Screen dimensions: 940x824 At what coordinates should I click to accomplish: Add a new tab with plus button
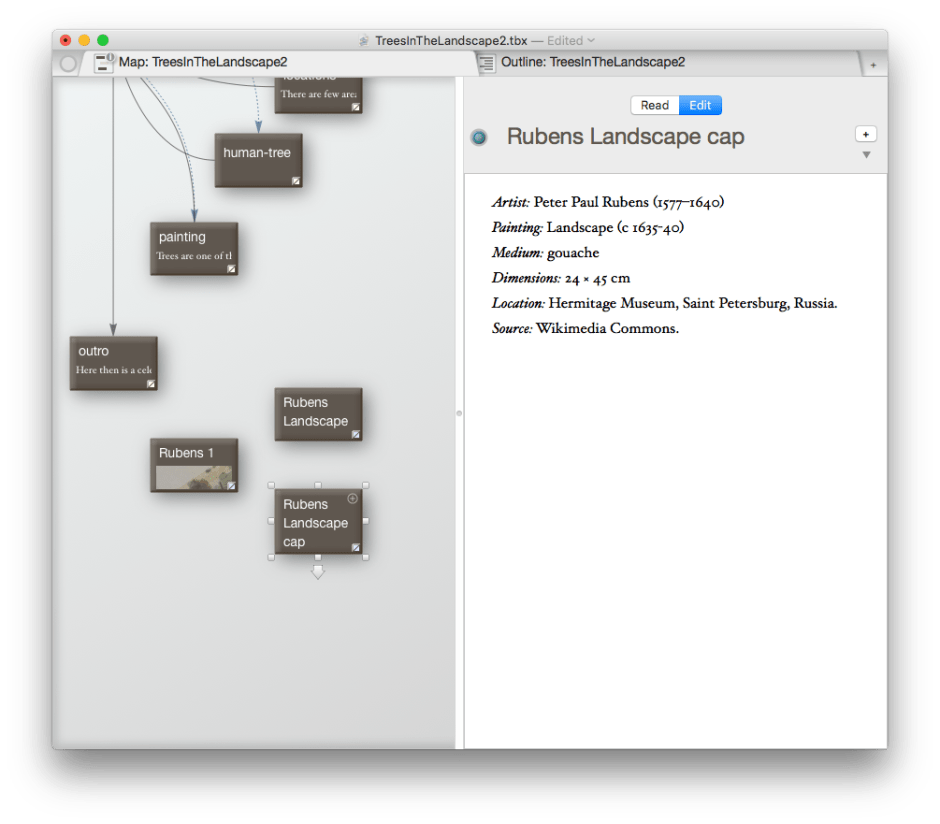pyautogui.click(x=873, y=64)
